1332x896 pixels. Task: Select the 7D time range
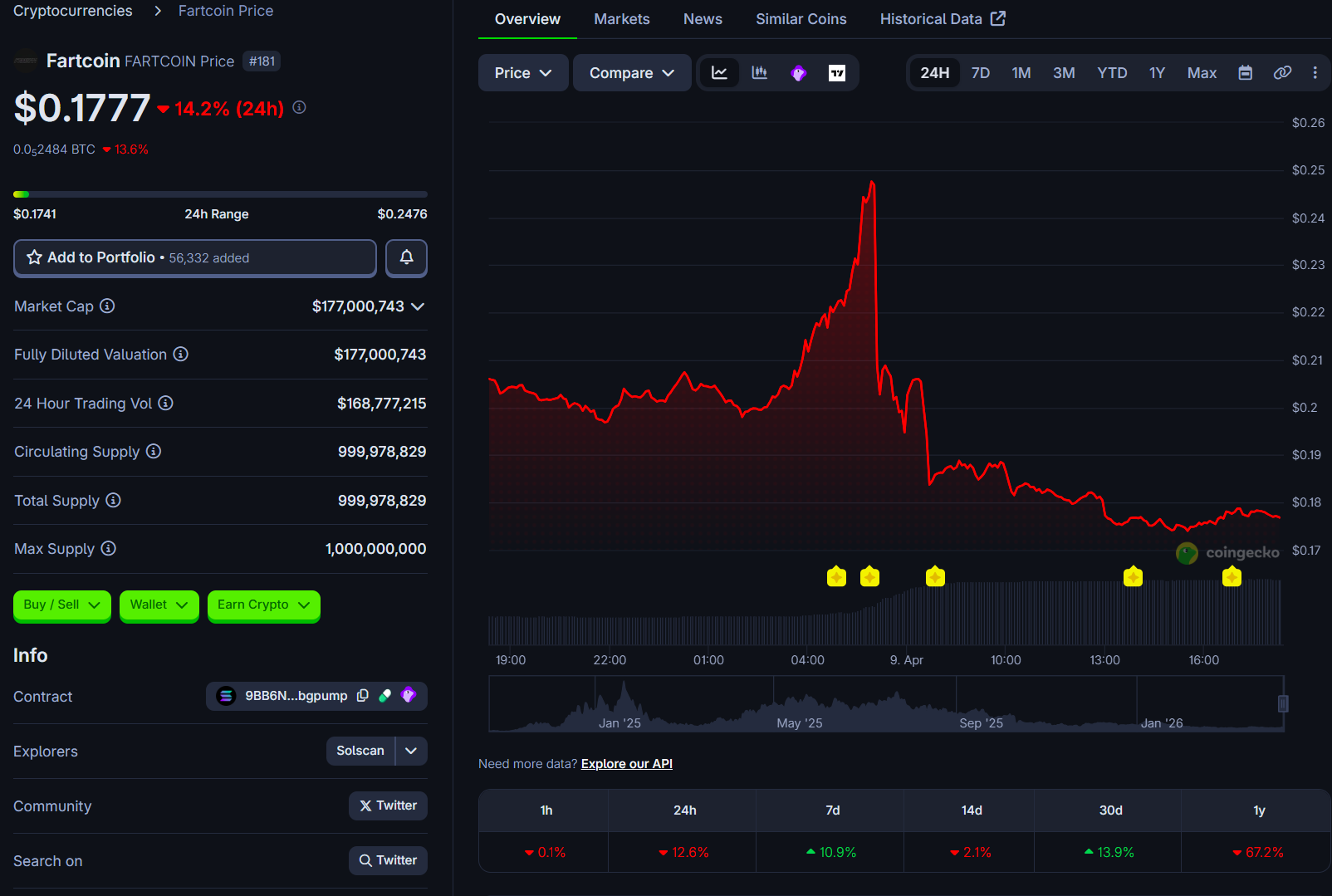click(x=980, y=73)
